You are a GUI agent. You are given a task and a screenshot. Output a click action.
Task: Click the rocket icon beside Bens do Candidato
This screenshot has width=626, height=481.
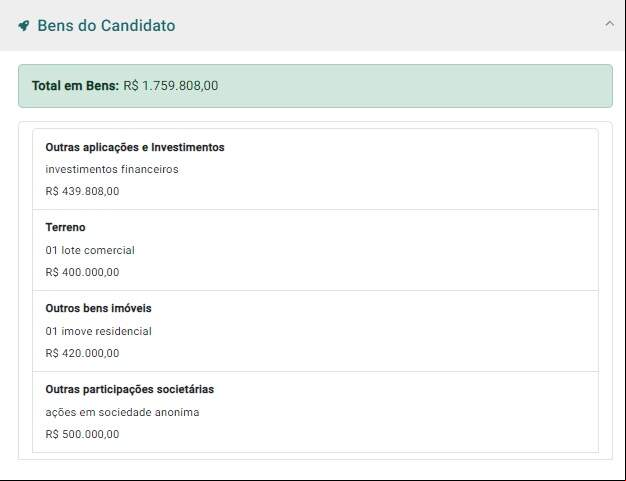(24, 26)
